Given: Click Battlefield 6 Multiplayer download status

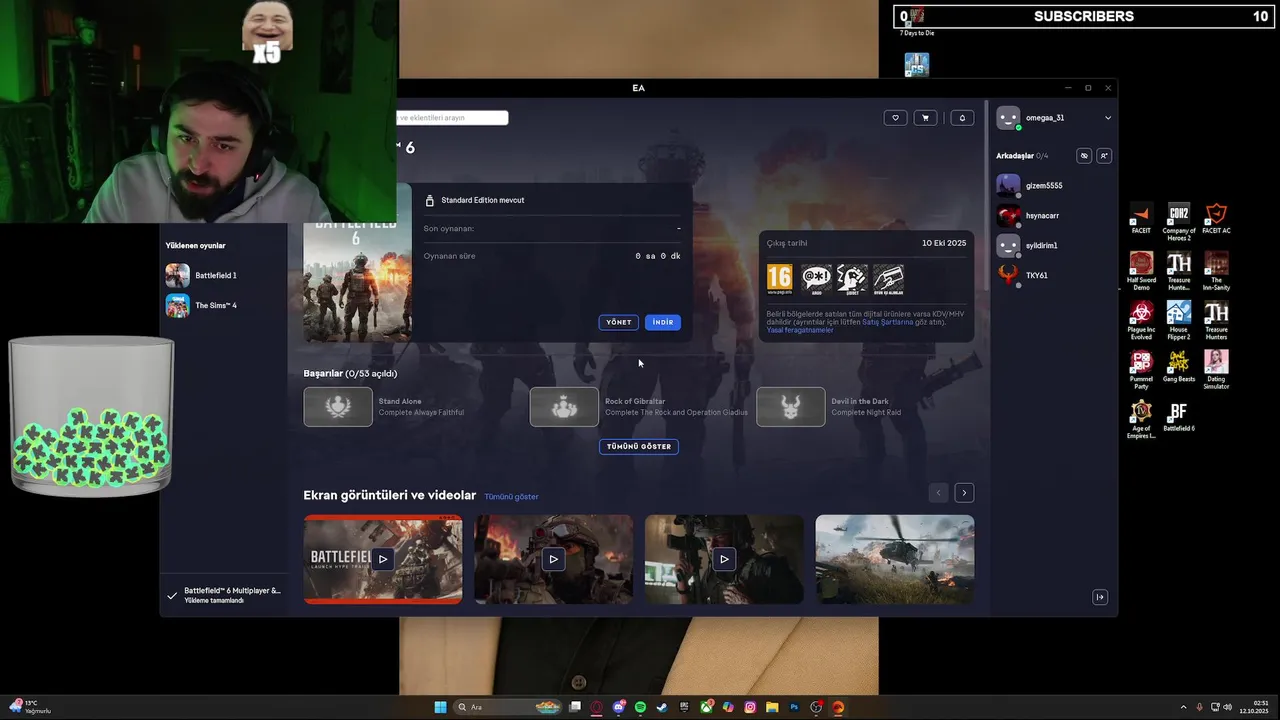Looking at the screenshot, I should pyautogui.click(x=226, y=595).
